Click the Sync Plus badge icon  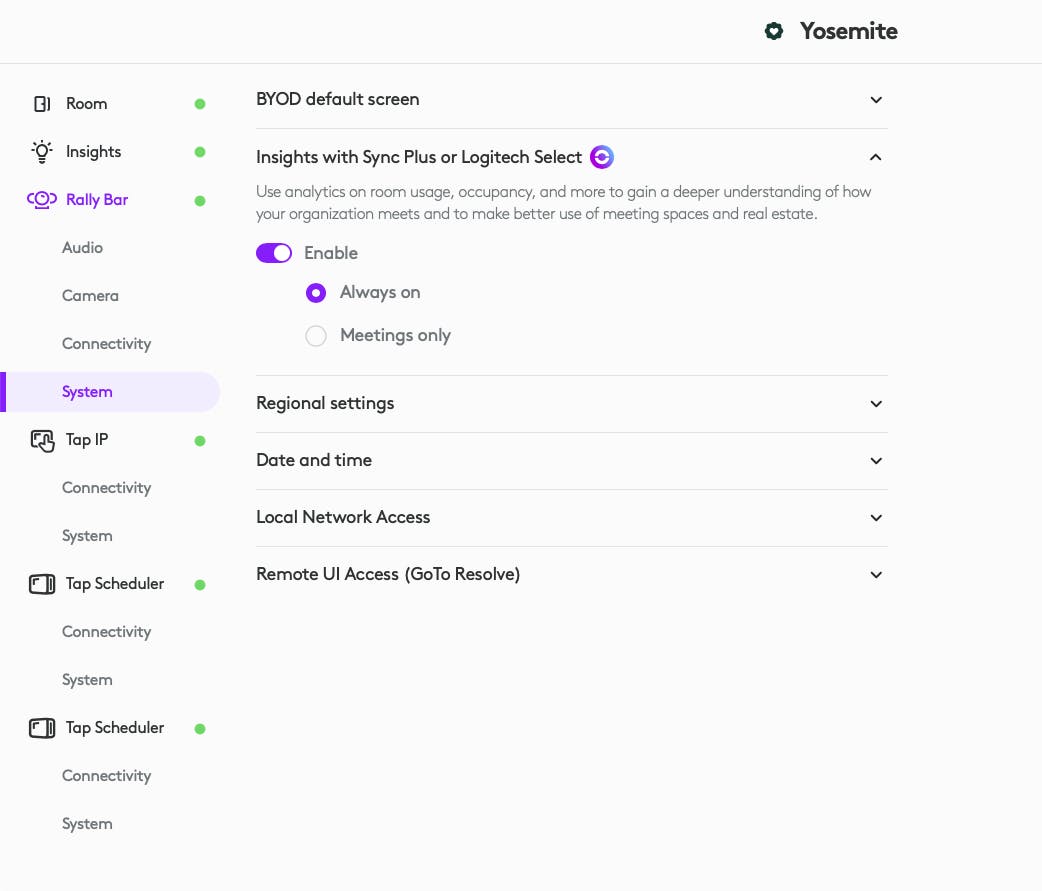coord(602,157)
